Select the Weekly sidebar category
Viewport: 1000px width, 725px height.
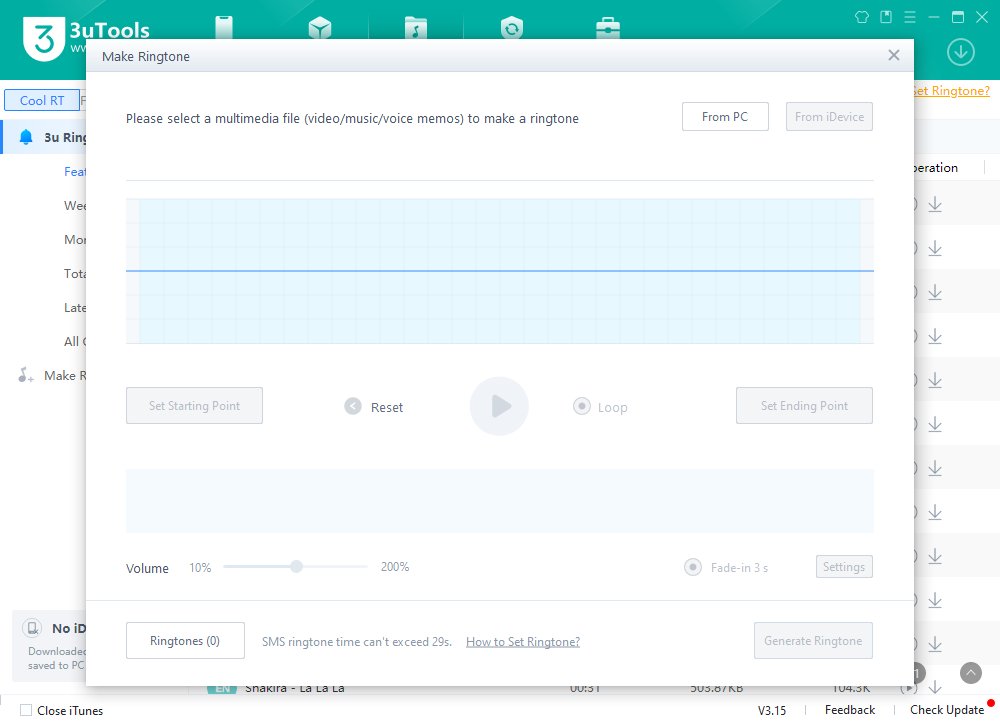(x=75, y=205)
